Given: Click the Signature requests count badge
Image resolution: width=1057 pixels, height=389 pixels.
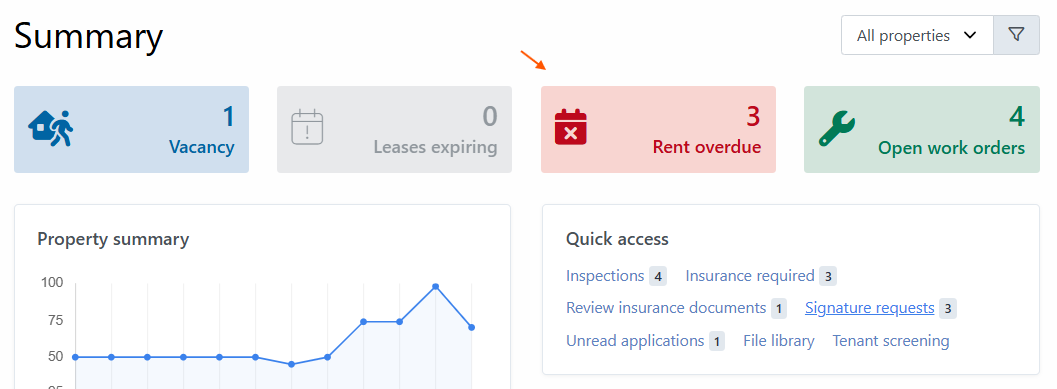Looking at the screenshot, I should (x=948, y=309).
